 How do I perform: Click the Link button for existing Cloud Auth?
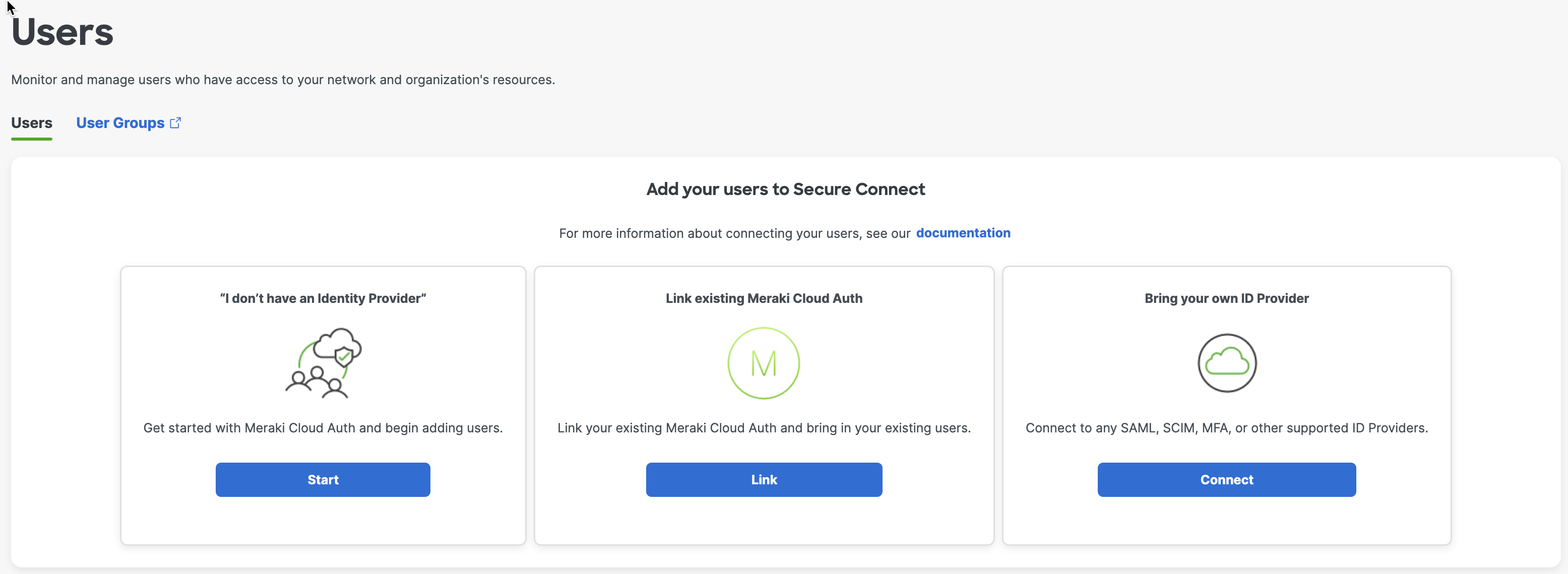pos(764,480)
